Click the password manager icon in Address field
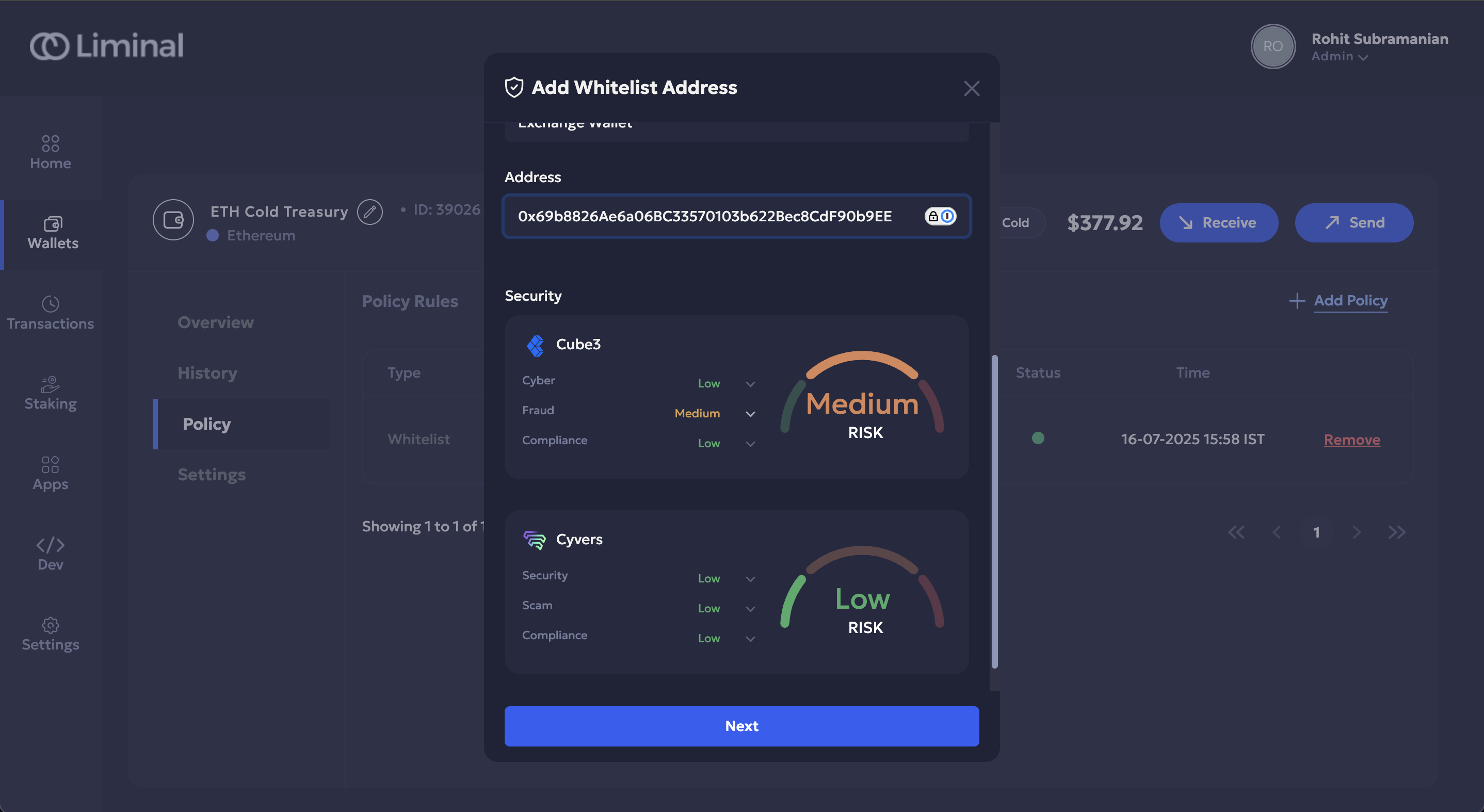1484x812 pixels. 940,216
